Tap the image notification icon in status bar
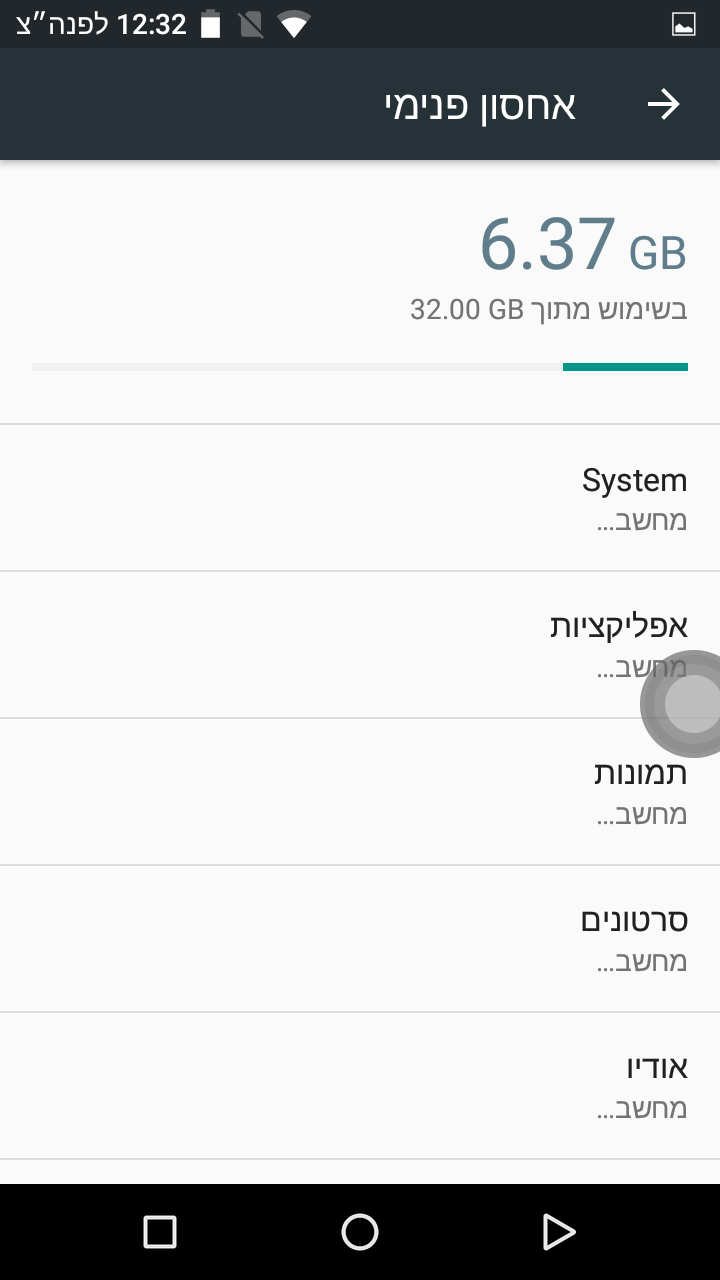 point(684,25)
